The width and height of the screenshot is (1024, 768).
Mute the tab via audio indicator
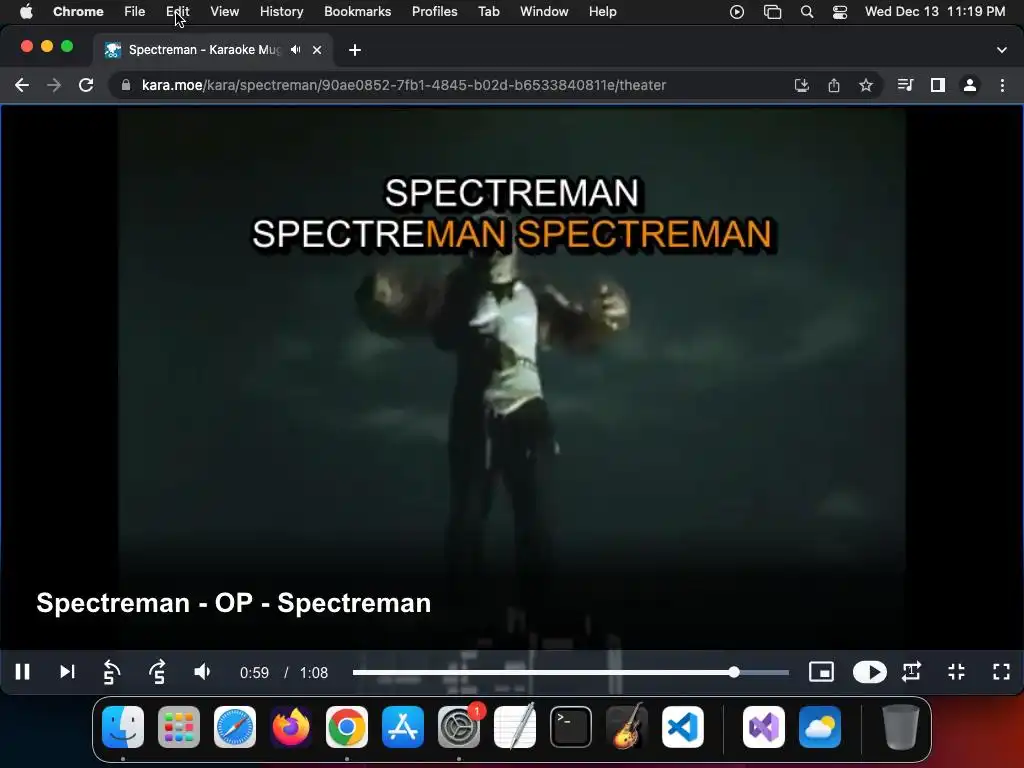pyautogui.click(x=296, y=50)
